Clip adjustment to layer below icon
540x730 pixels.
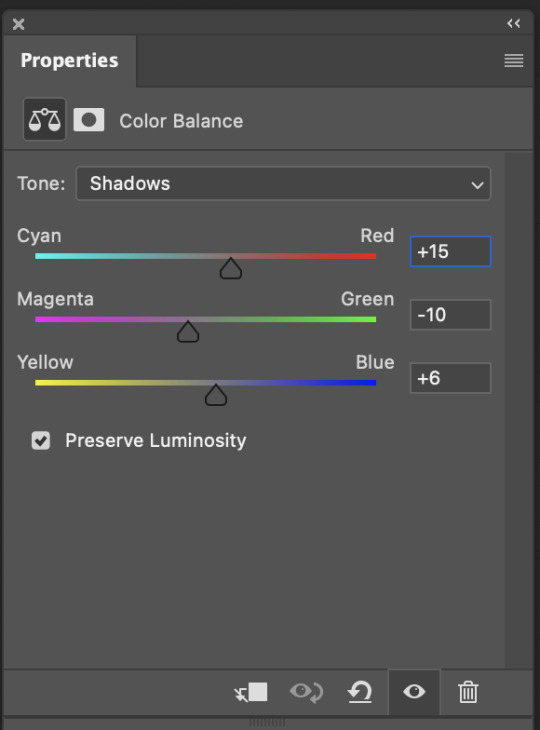[x=251, y=692]
